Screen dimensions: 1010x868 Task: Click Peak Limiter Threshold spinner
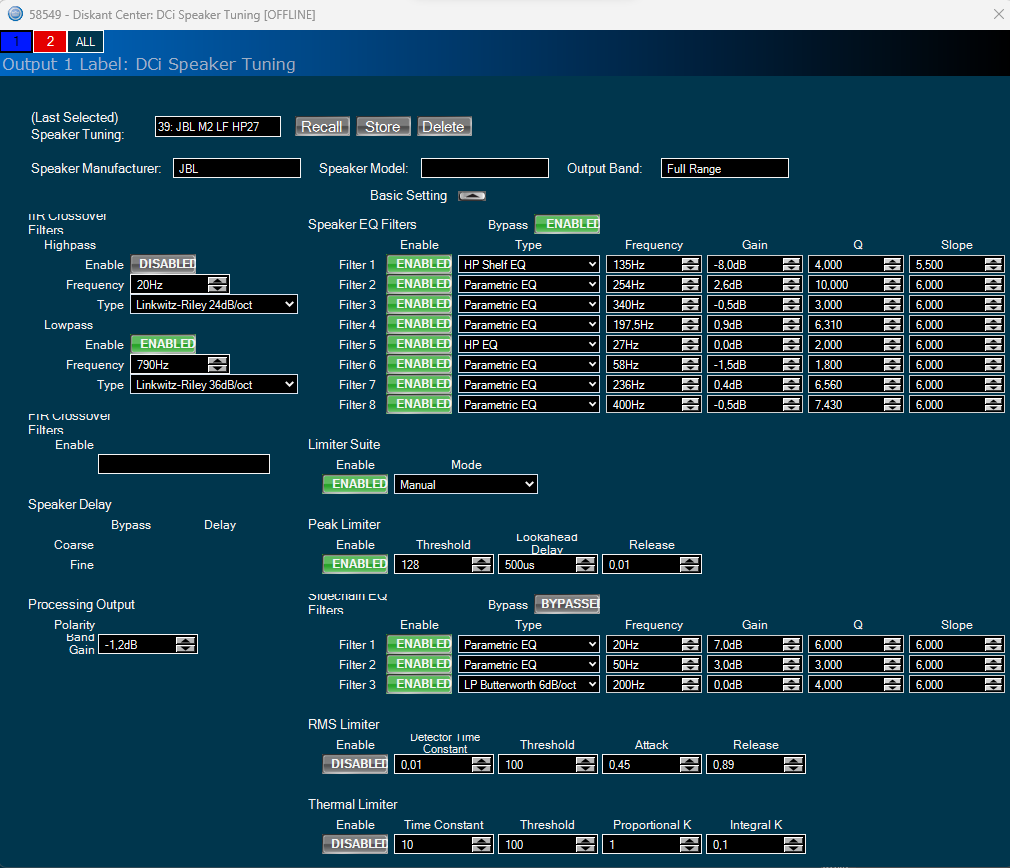click(x=481, y=565)
